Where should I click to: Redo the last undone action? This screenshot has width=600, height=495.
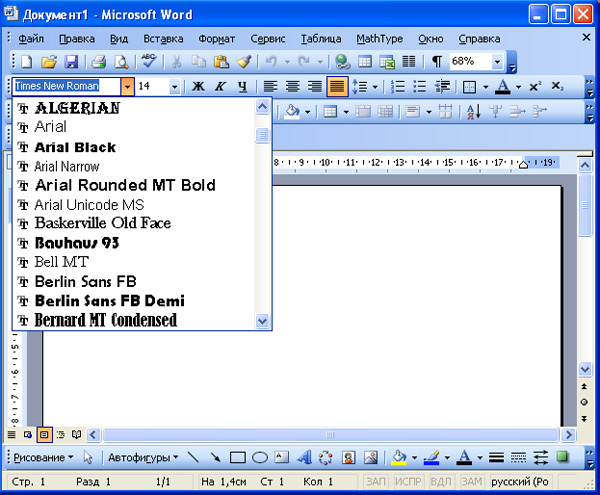pos(304,62)
